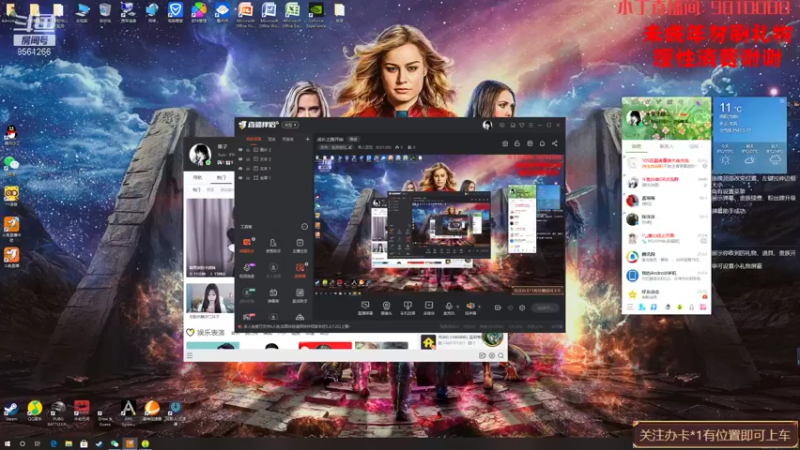The width and height of the screenshot is (800, 450).
Task: Toggle visibility eye of third source row
Action: (240, 168)
